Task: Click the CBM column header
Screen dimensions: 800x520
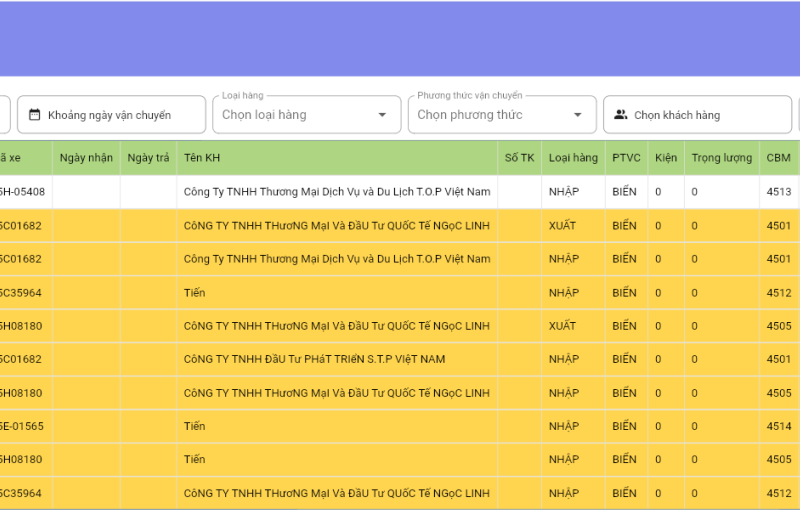Action: pos(778,158)
